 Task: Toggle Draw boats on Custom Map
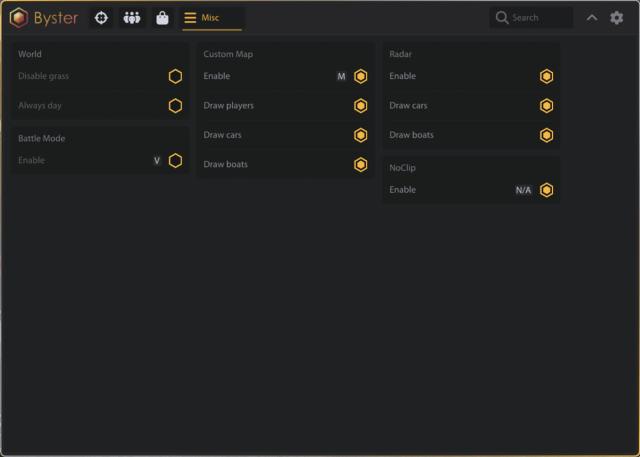coord(361,164)
